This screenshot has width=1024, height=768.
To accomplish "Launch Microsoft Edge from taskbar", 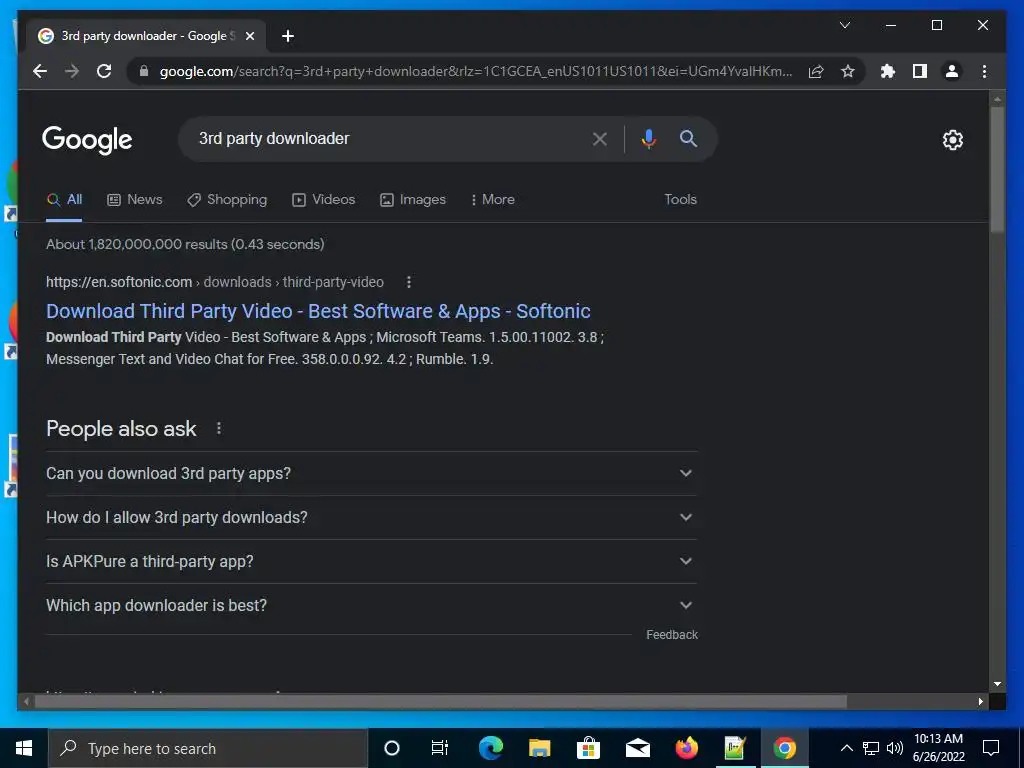I will click(490, 748).
